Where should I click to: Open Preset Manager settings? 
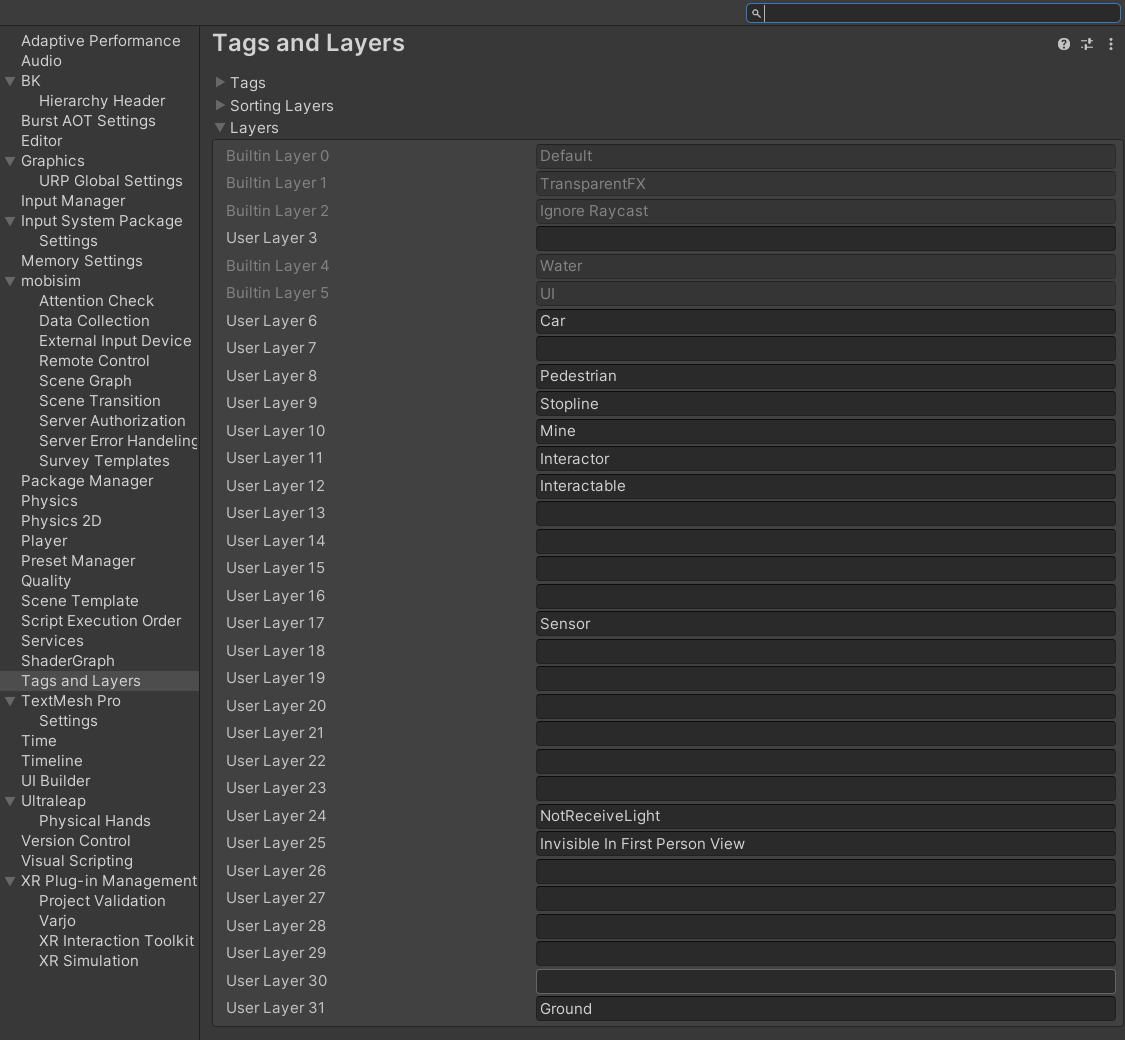78,562
